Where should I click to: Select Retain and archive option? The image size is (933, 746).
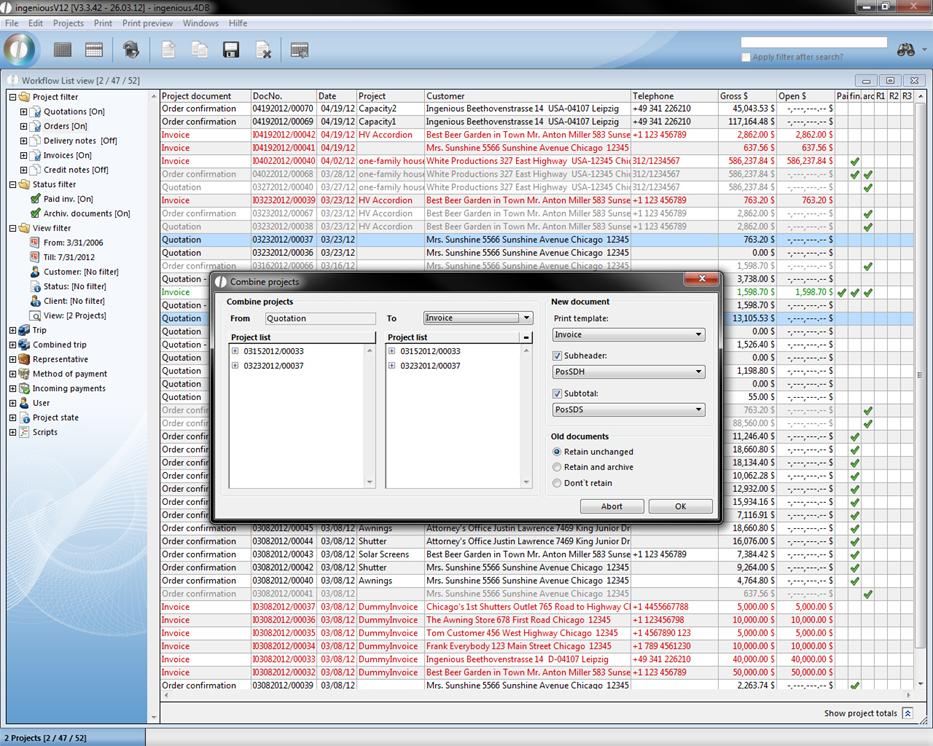click(x=557, y=467)
